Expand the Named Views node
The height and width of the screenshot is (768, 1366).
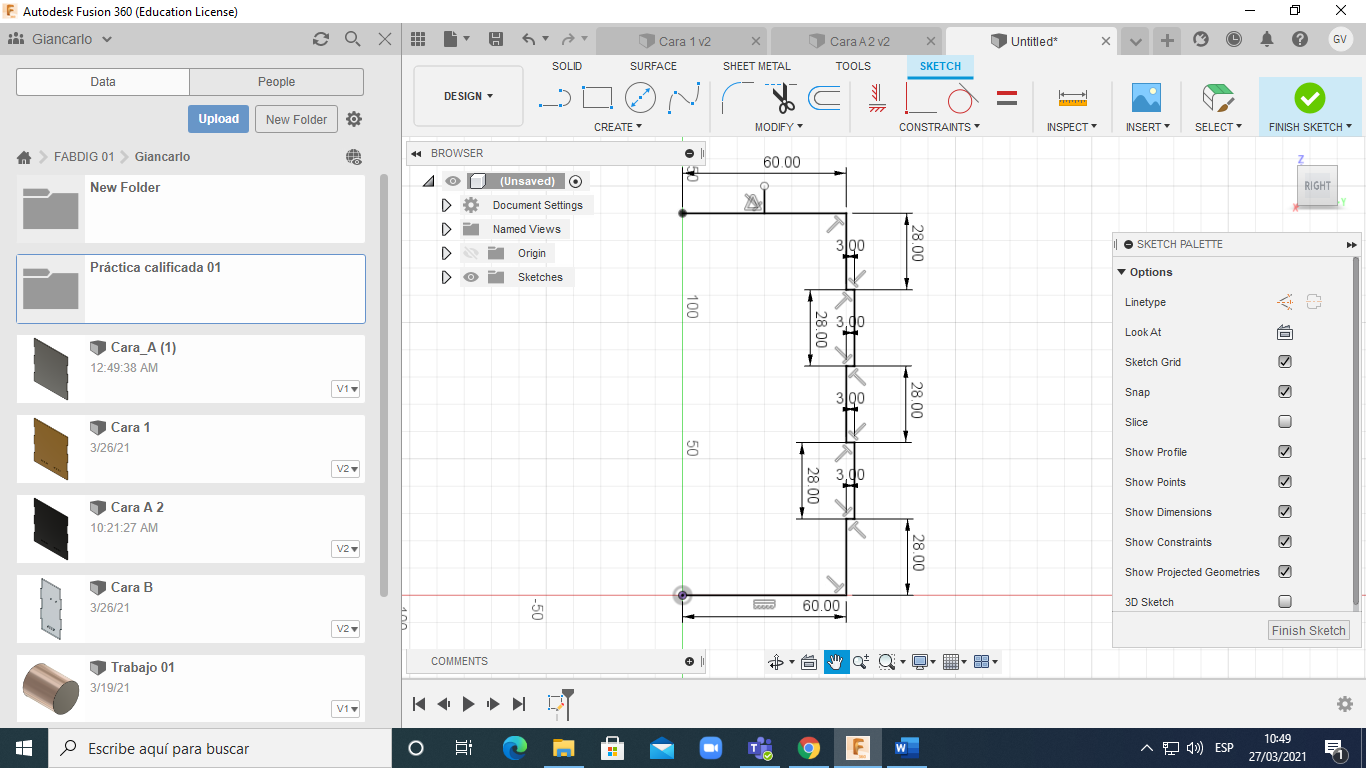447,229
